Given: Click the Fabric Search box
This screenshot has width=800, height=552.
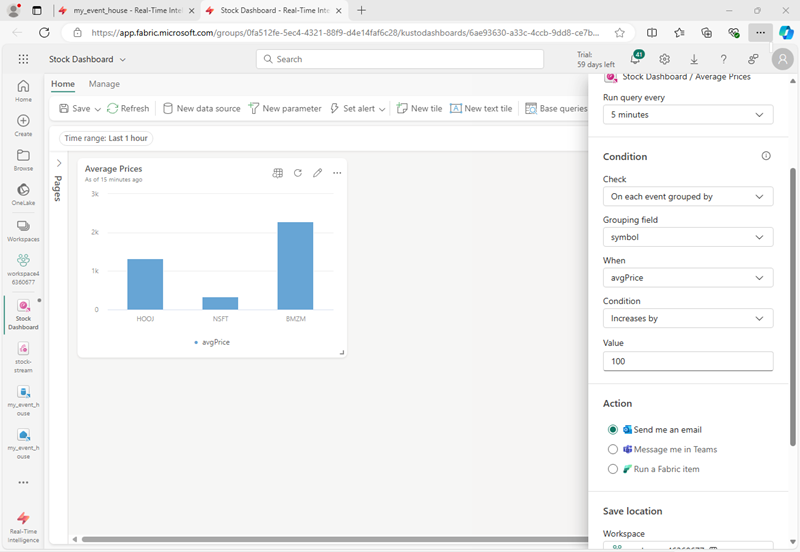Looking at the screenshot, I should point(399,59).
